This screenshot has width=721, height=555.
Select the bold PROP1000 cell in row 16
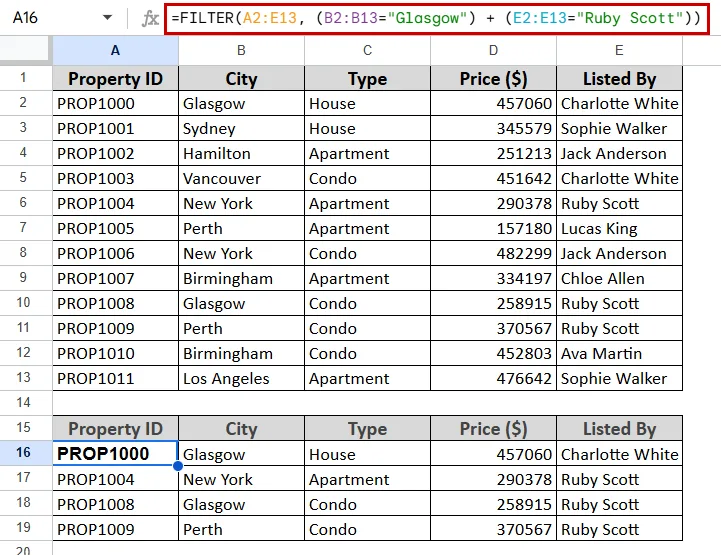pyautogui.click(x=115, y=453)
